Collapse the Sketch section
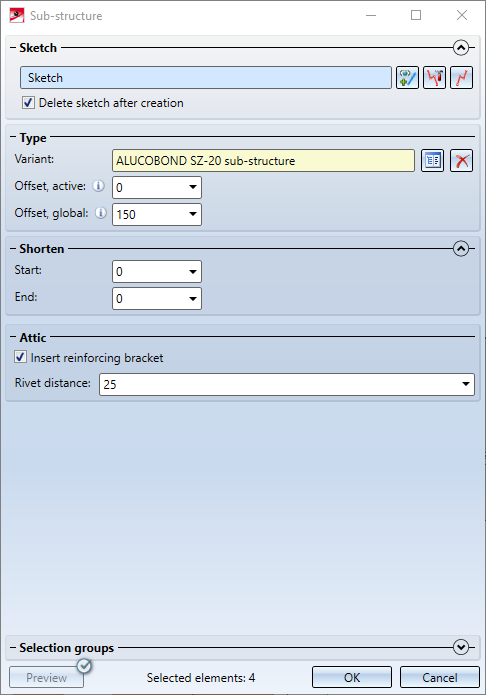 pyautogui.click(x=461, y=47)
